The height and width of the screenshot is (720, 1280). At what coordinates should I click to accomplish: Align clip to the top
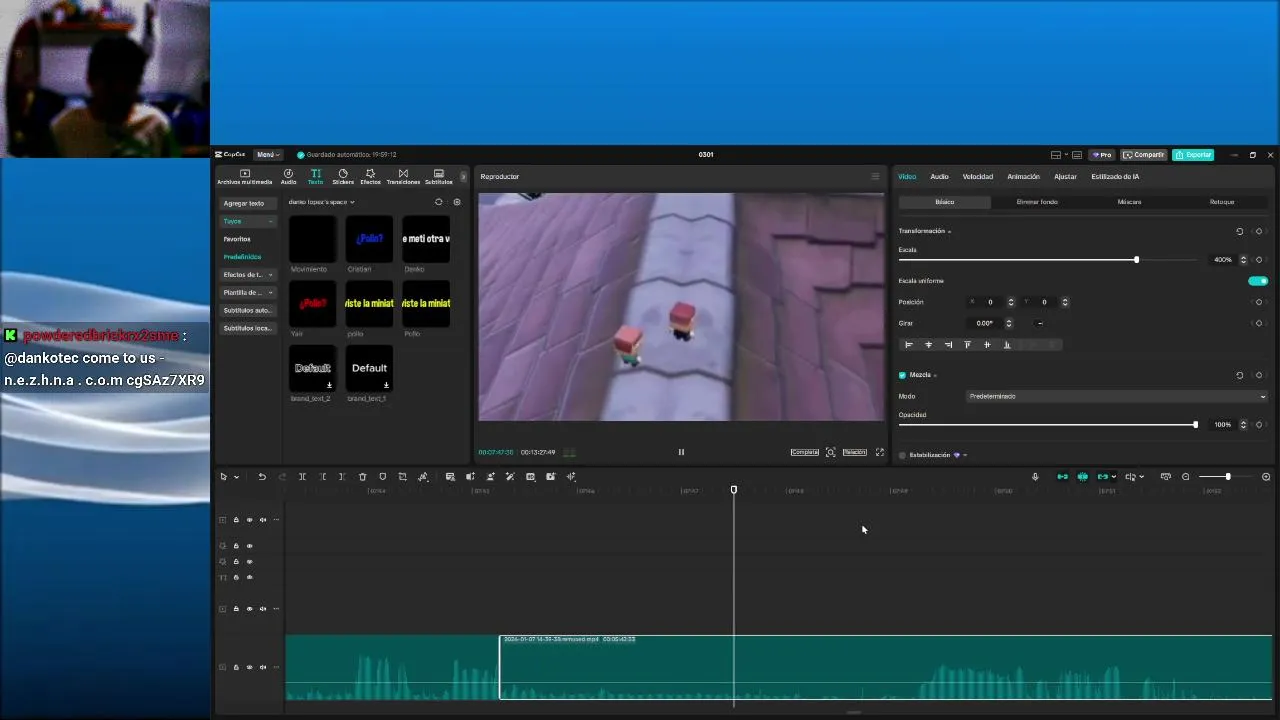point(967,345)
